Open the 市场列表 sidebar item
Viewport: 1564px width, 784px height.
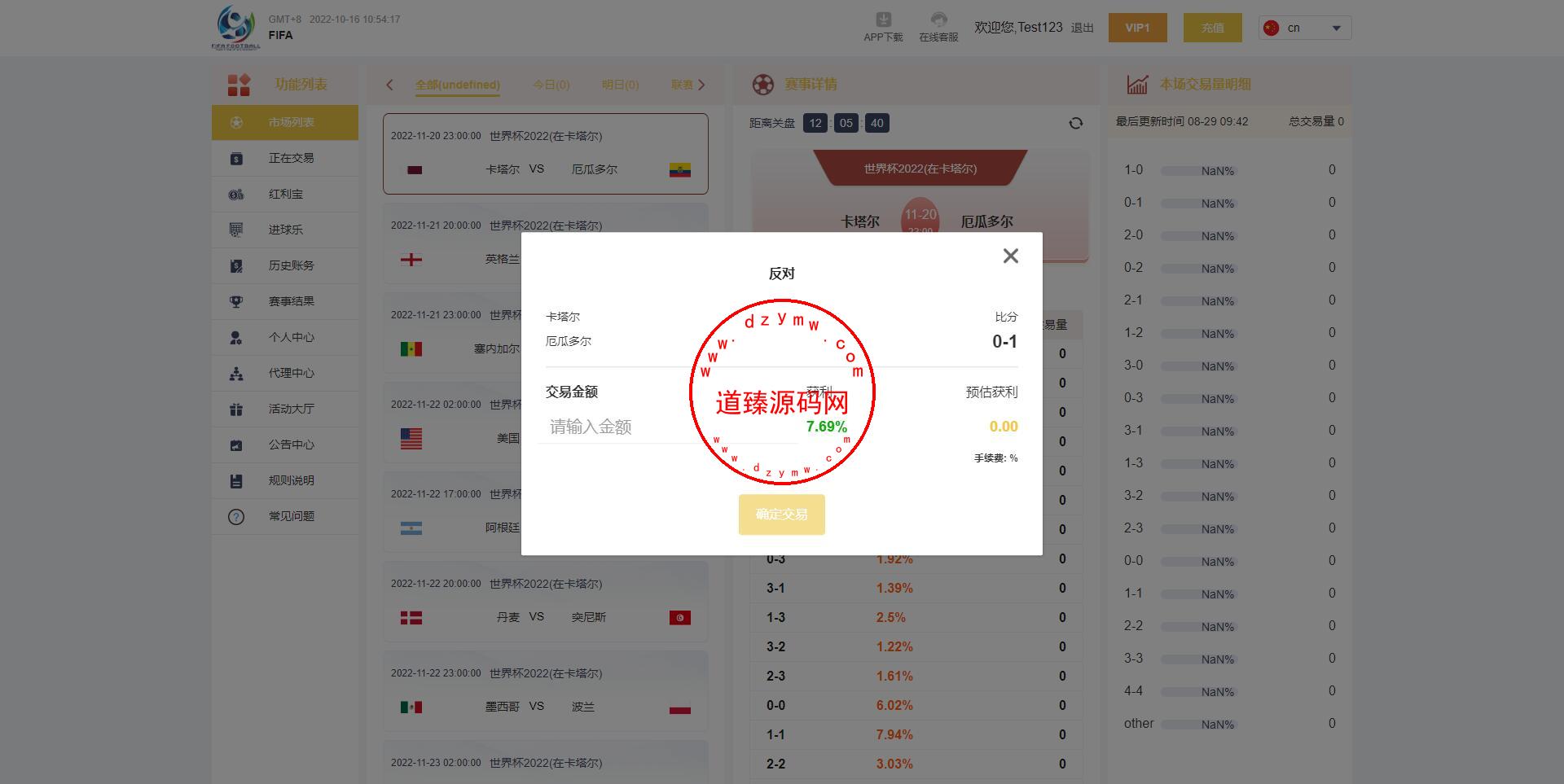[x=285, y=122]
